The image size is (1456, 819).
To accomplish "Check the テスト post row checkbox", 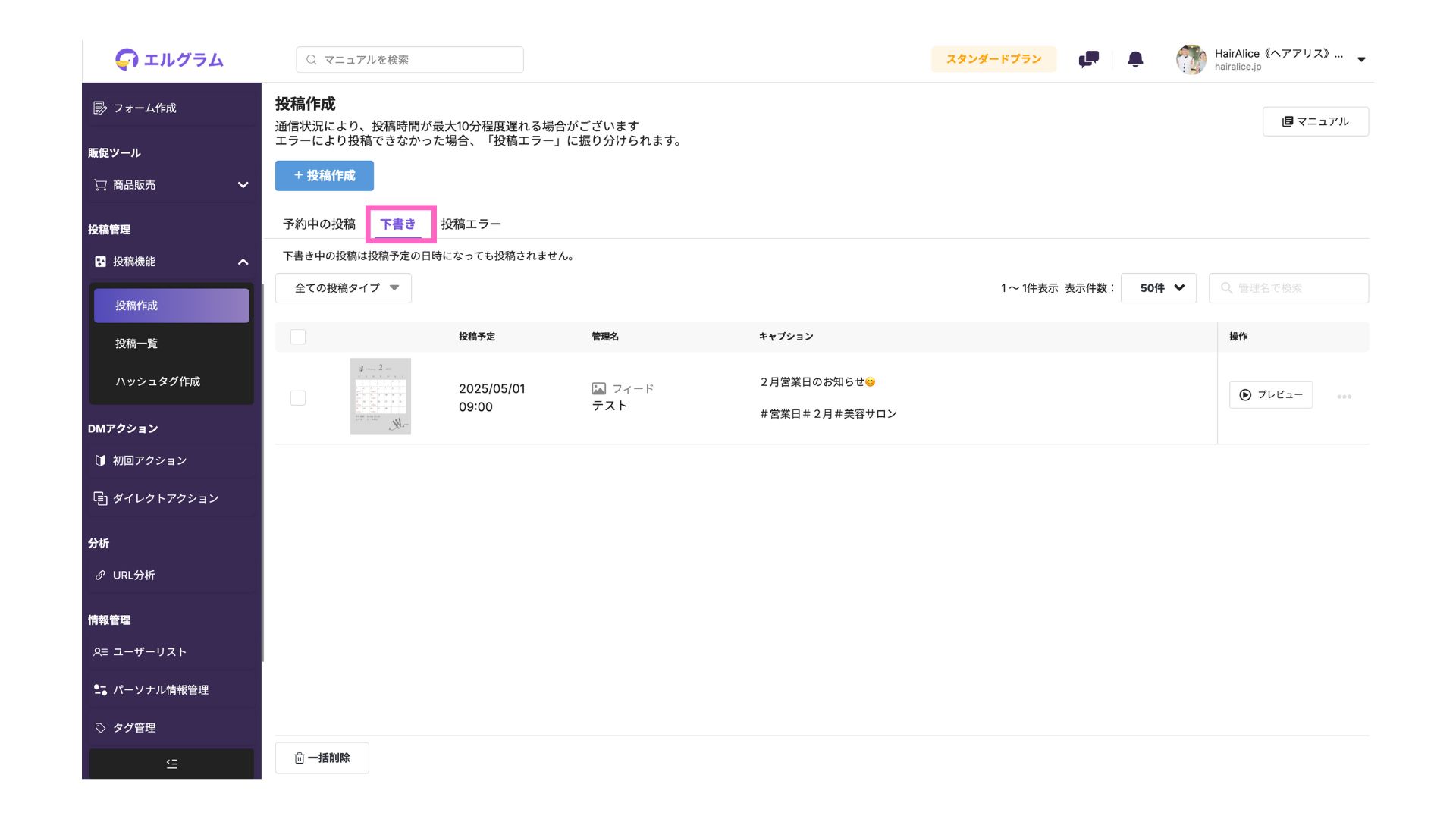I will [x=298, y=398].
